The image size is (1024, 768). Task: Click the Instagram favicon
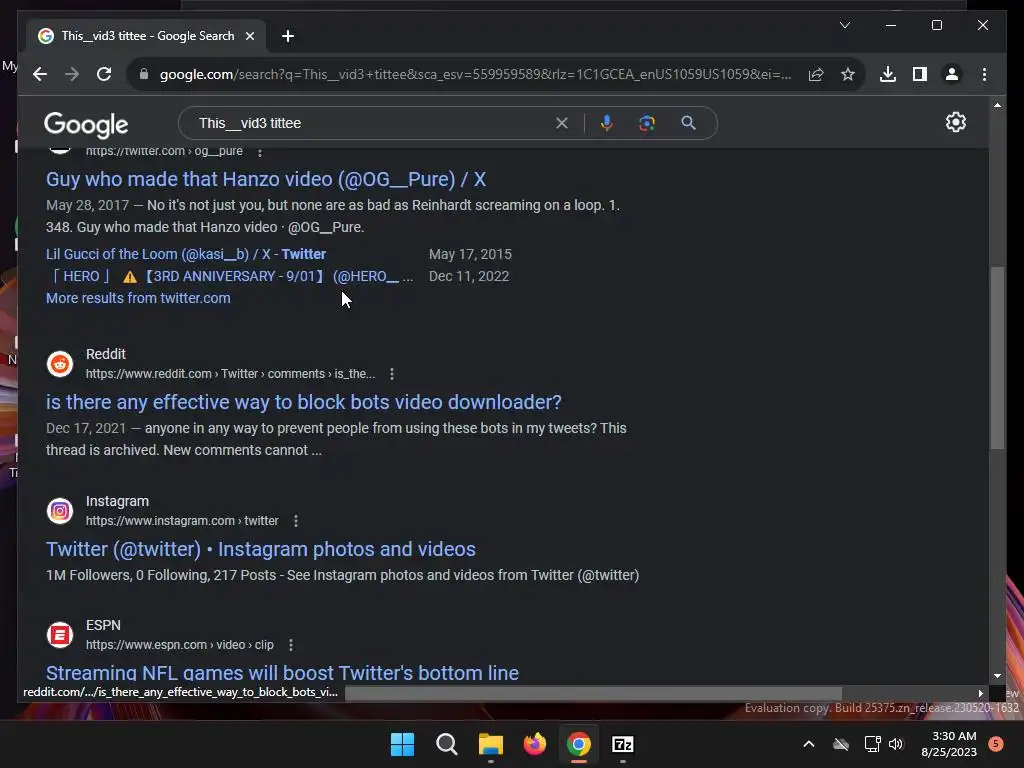(59, 511)
